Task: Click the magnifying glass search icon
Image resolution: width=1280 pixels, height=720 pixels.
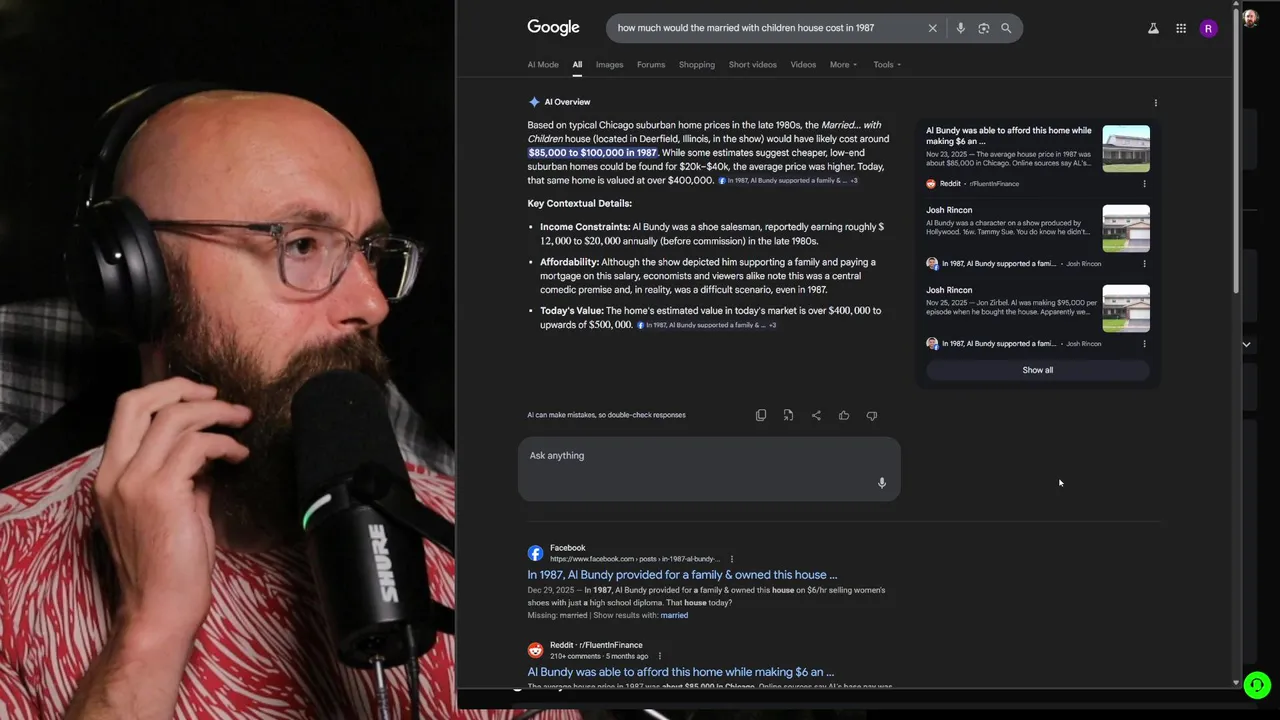Action: tap(1006, 28)
